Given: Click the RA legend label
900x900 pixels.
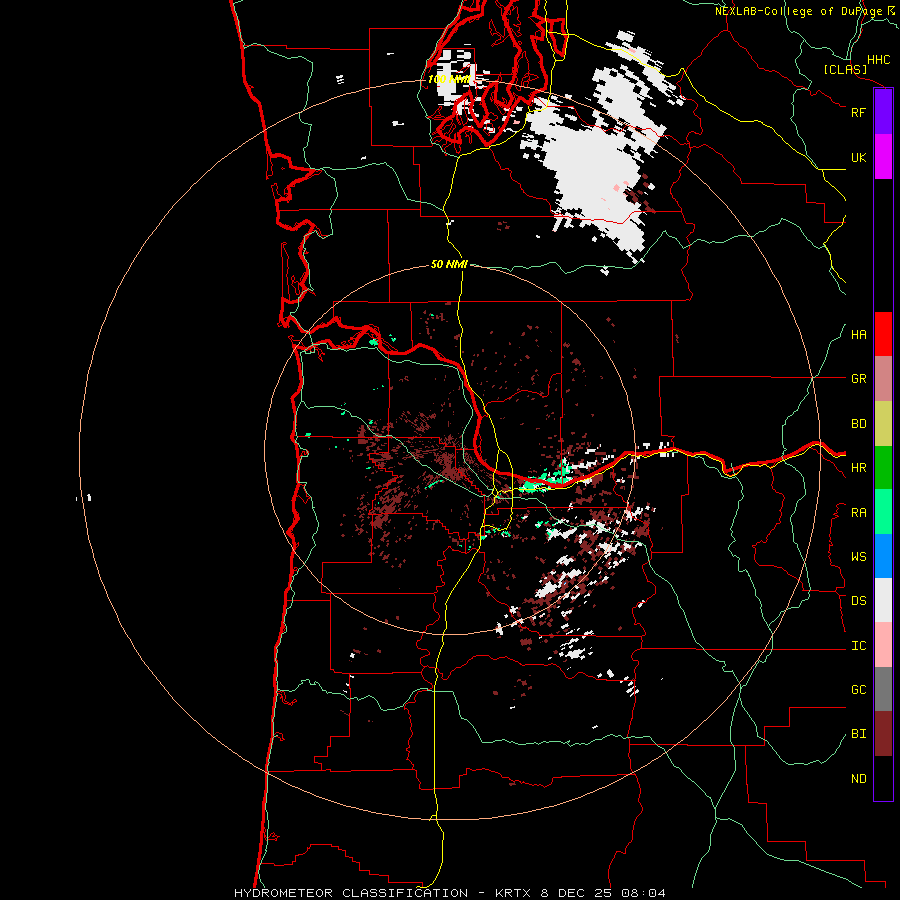Looking at the screenshot, I should [858, 513].
